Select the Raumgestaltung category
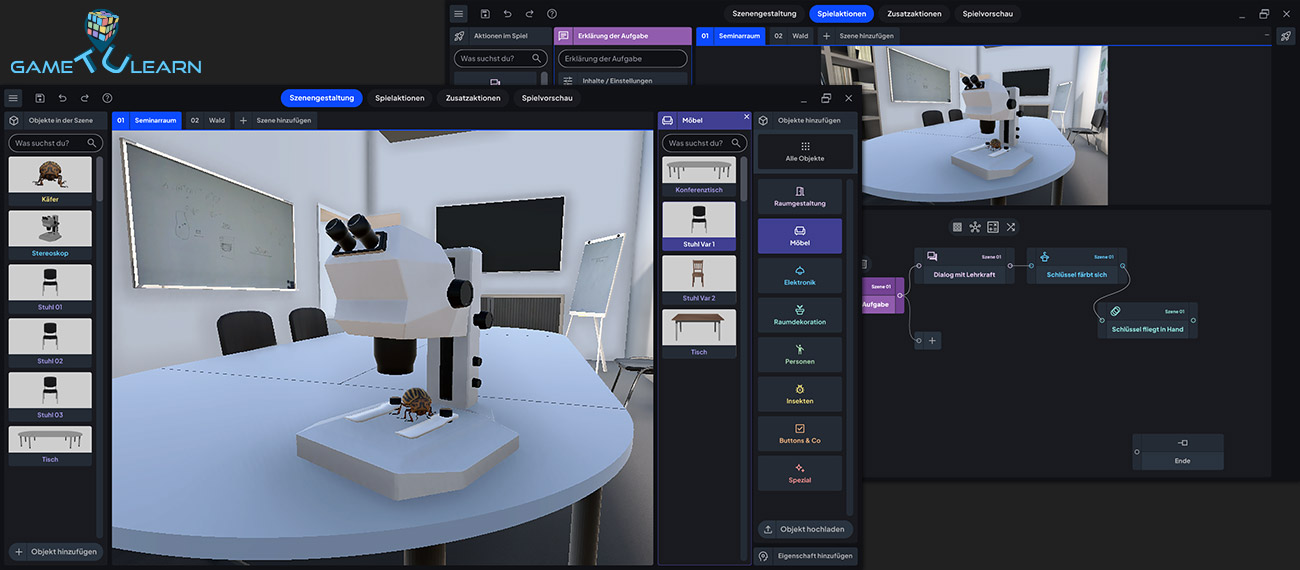Image resolution: width=1300 pixels, height=570 pixels. [799, 196]
